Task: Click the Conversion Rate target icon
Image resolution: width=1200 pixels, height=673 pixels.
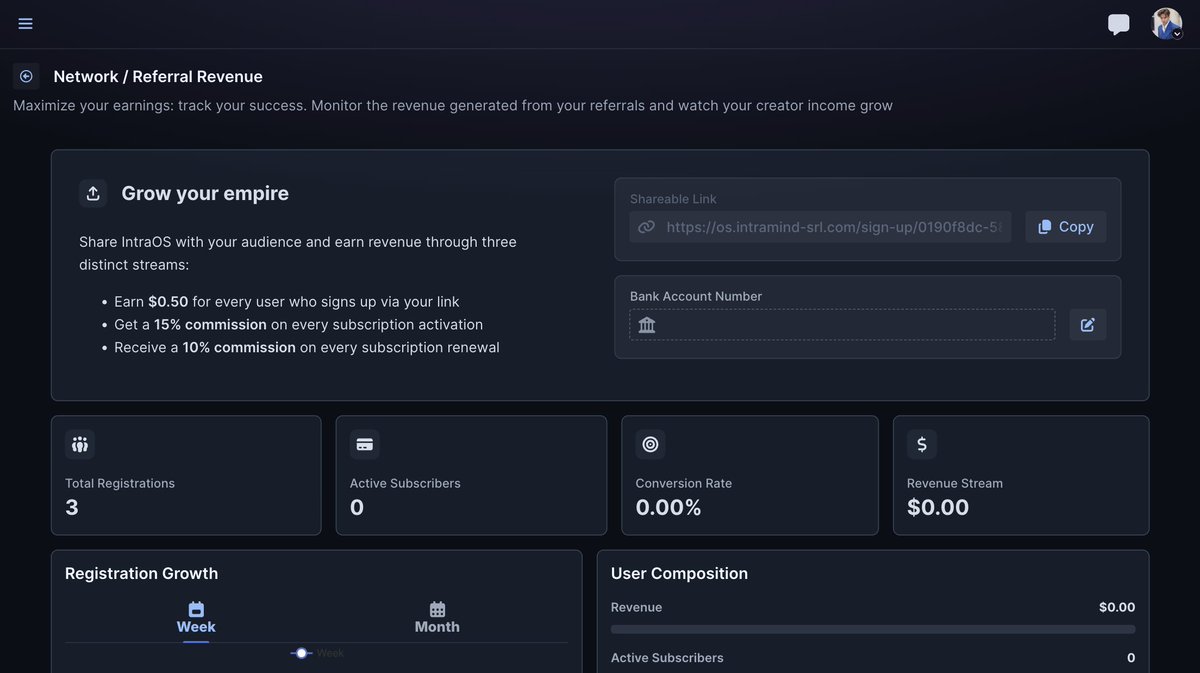Action: (x=651, y=444)
